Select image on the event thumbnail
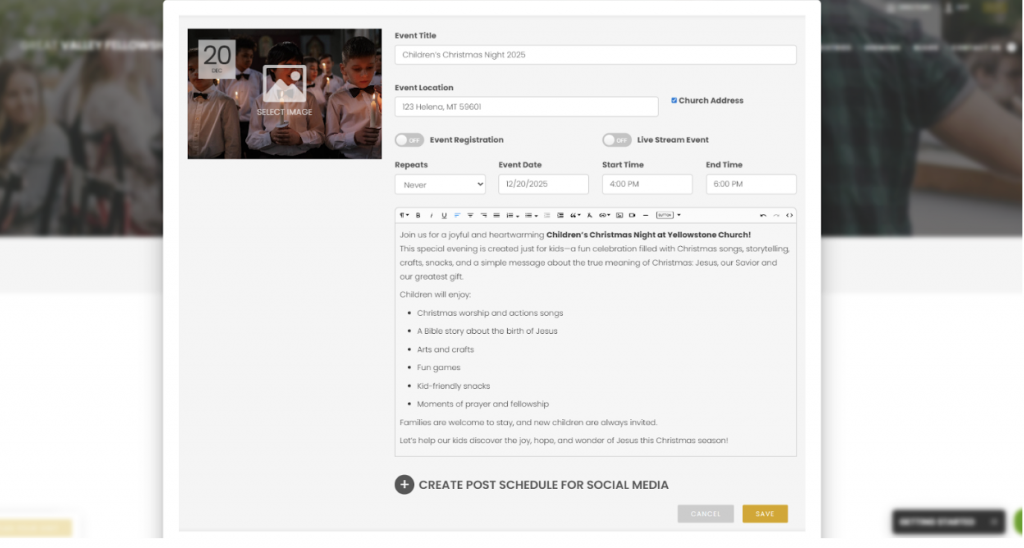This screenshot has width=1024, height=548. [284, 91]
